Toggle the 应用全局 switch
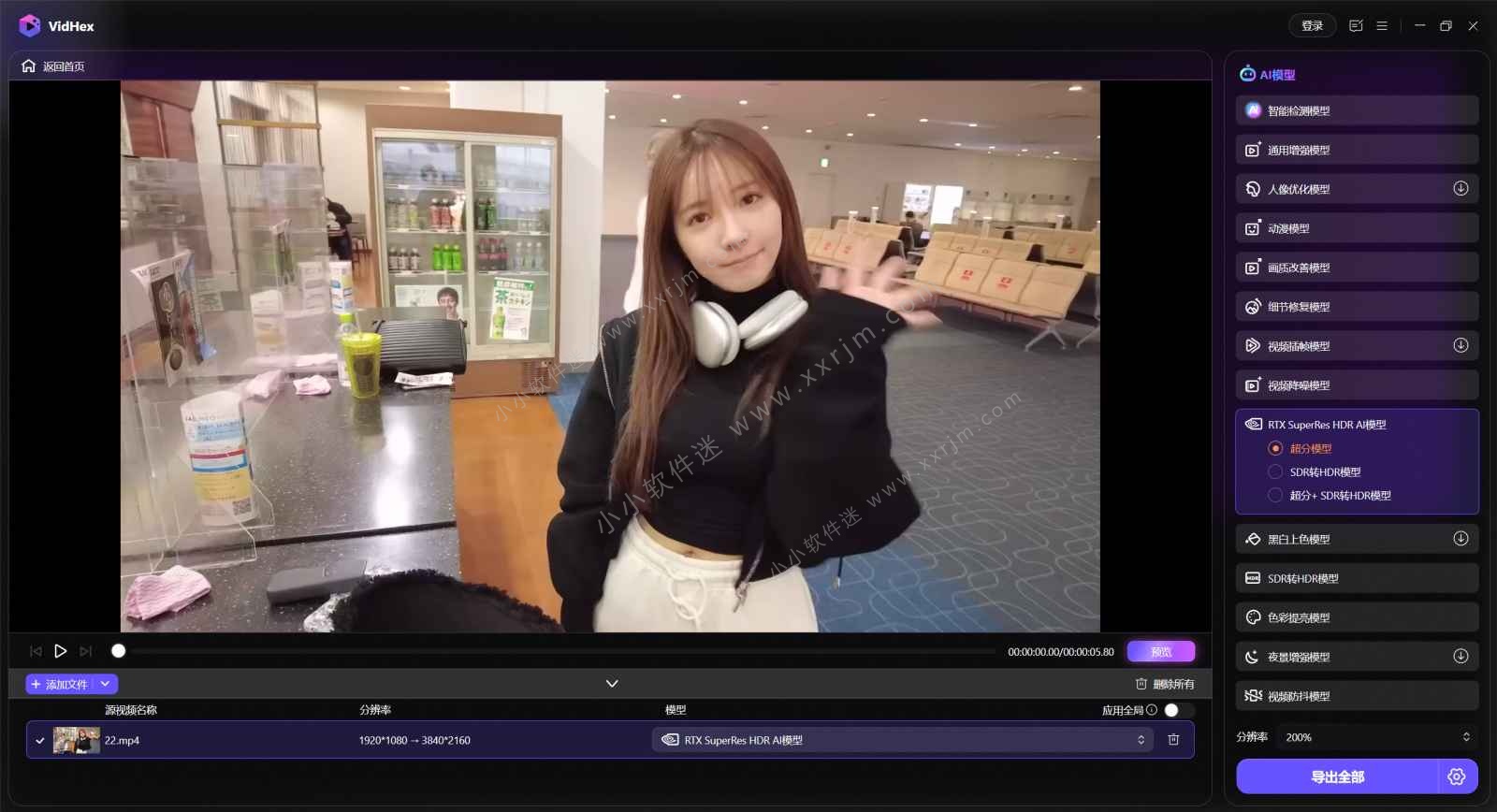This screenshot has width=1497, height=812. 1178,710
